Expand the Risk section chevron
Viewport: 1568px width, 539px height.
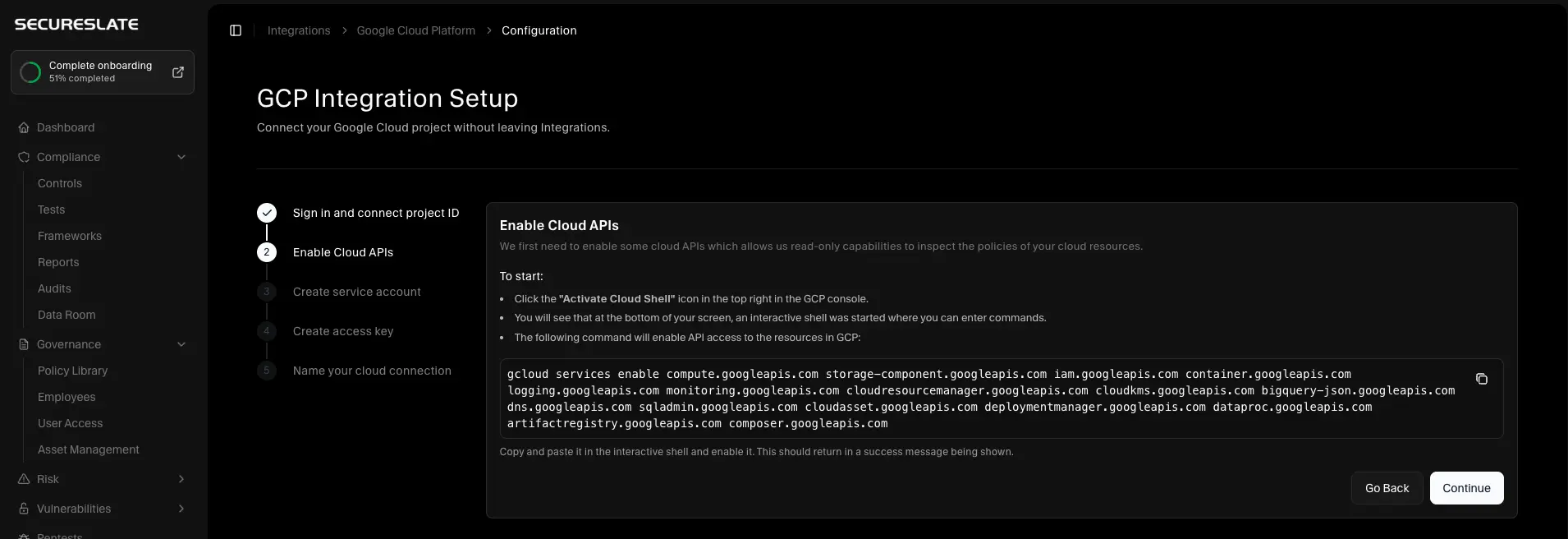pyautogui.click(x=181, y=479)
